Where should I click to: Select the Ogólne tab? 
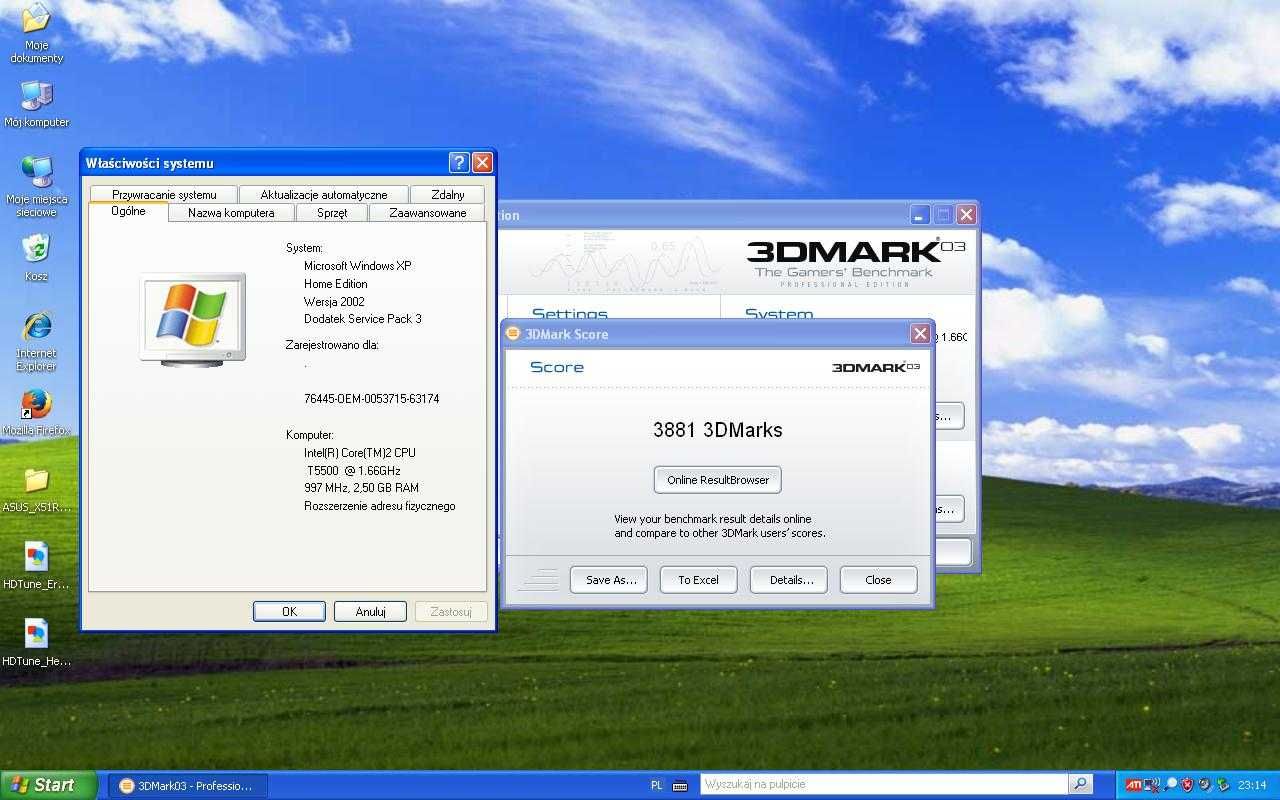tap(128, 211)
